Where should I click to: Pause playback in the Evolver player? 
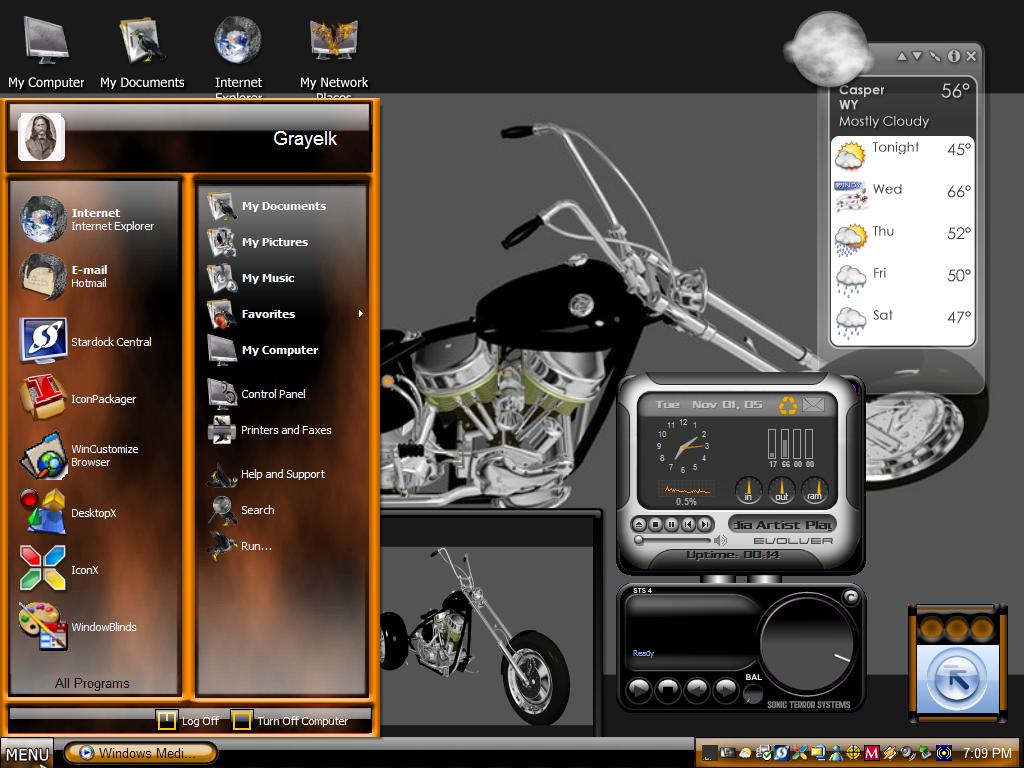[671, 524]
